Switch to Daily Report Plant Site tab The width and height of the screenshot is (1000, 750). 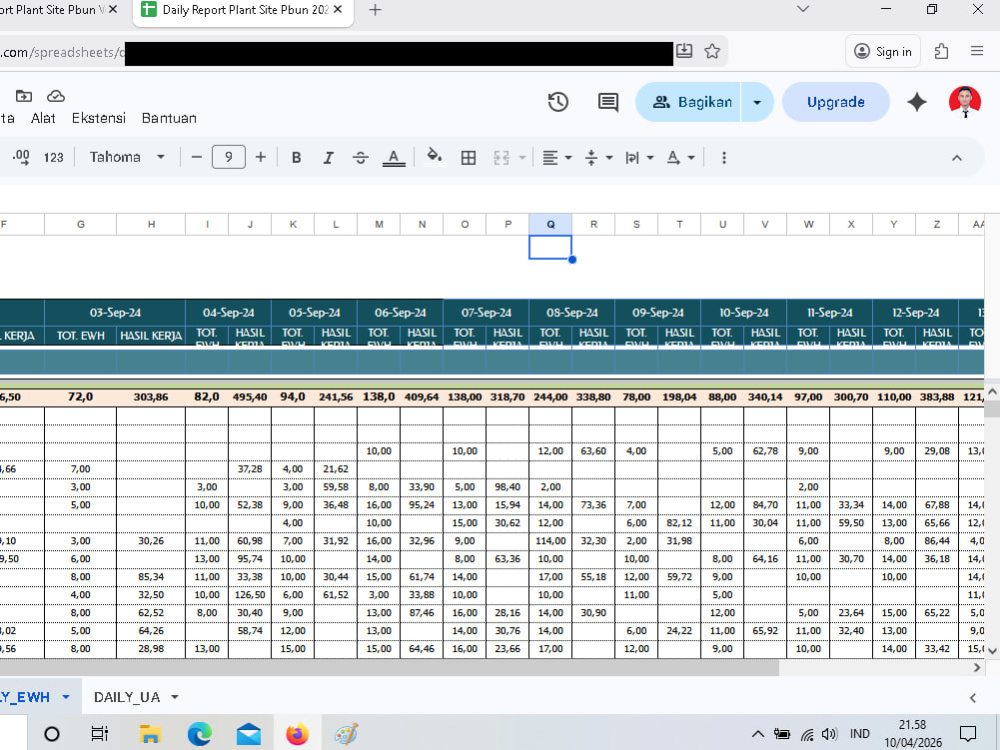click(243, 10)
